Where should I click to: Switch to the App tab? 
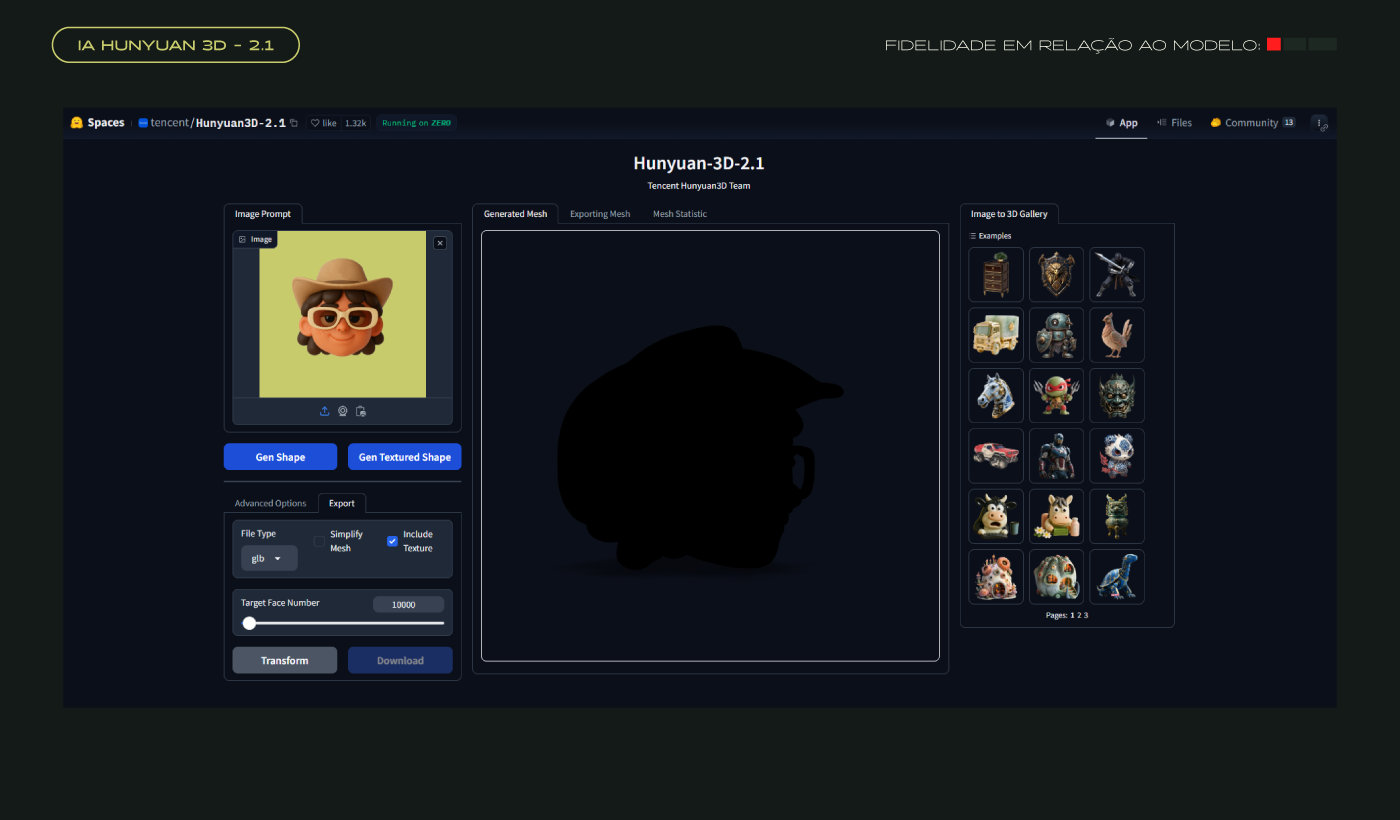click(x=1121, y=123)
